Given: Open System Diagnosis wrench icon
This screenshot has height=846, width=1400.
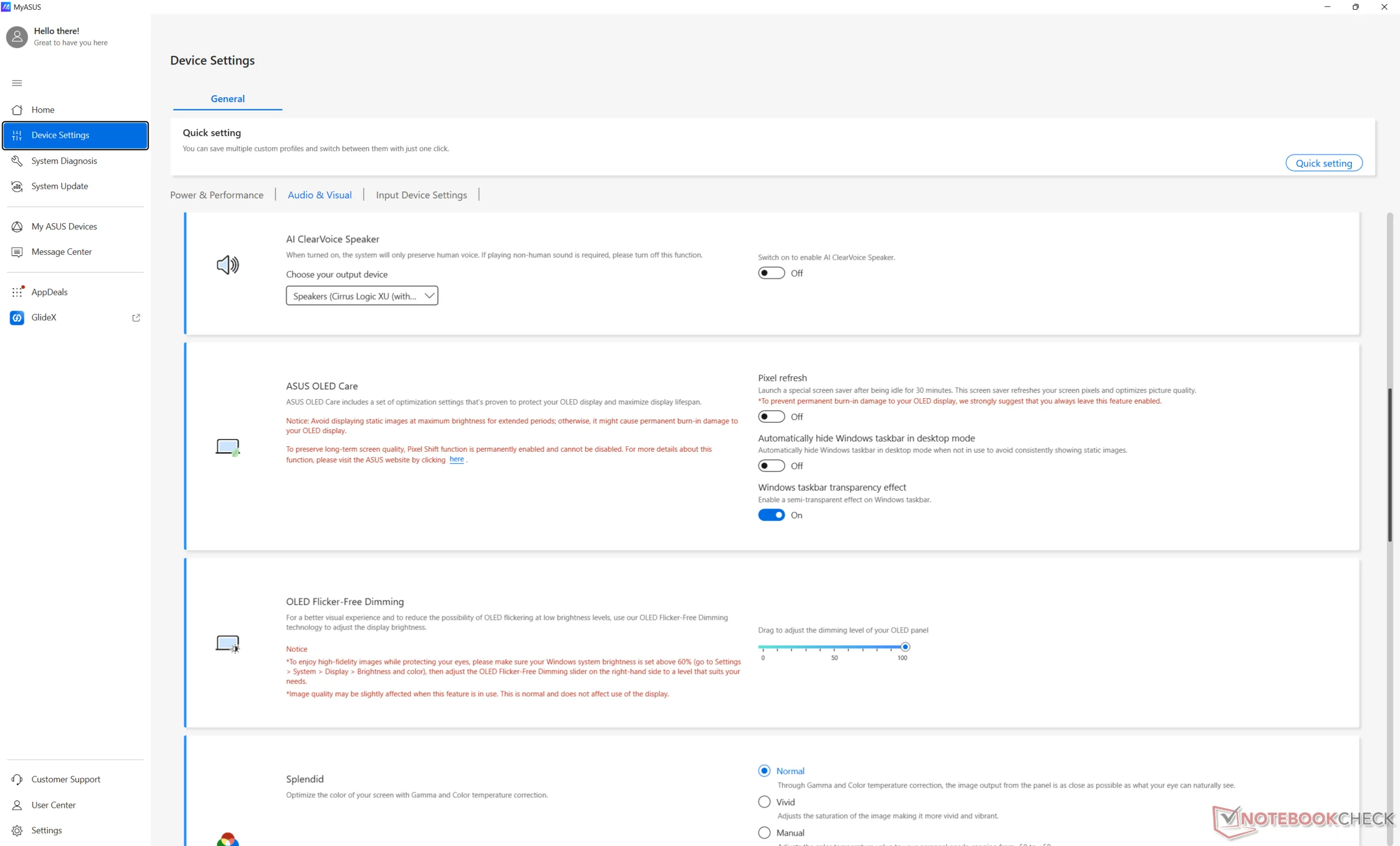Looking at the screenshot, I should [x=17, y=161].
